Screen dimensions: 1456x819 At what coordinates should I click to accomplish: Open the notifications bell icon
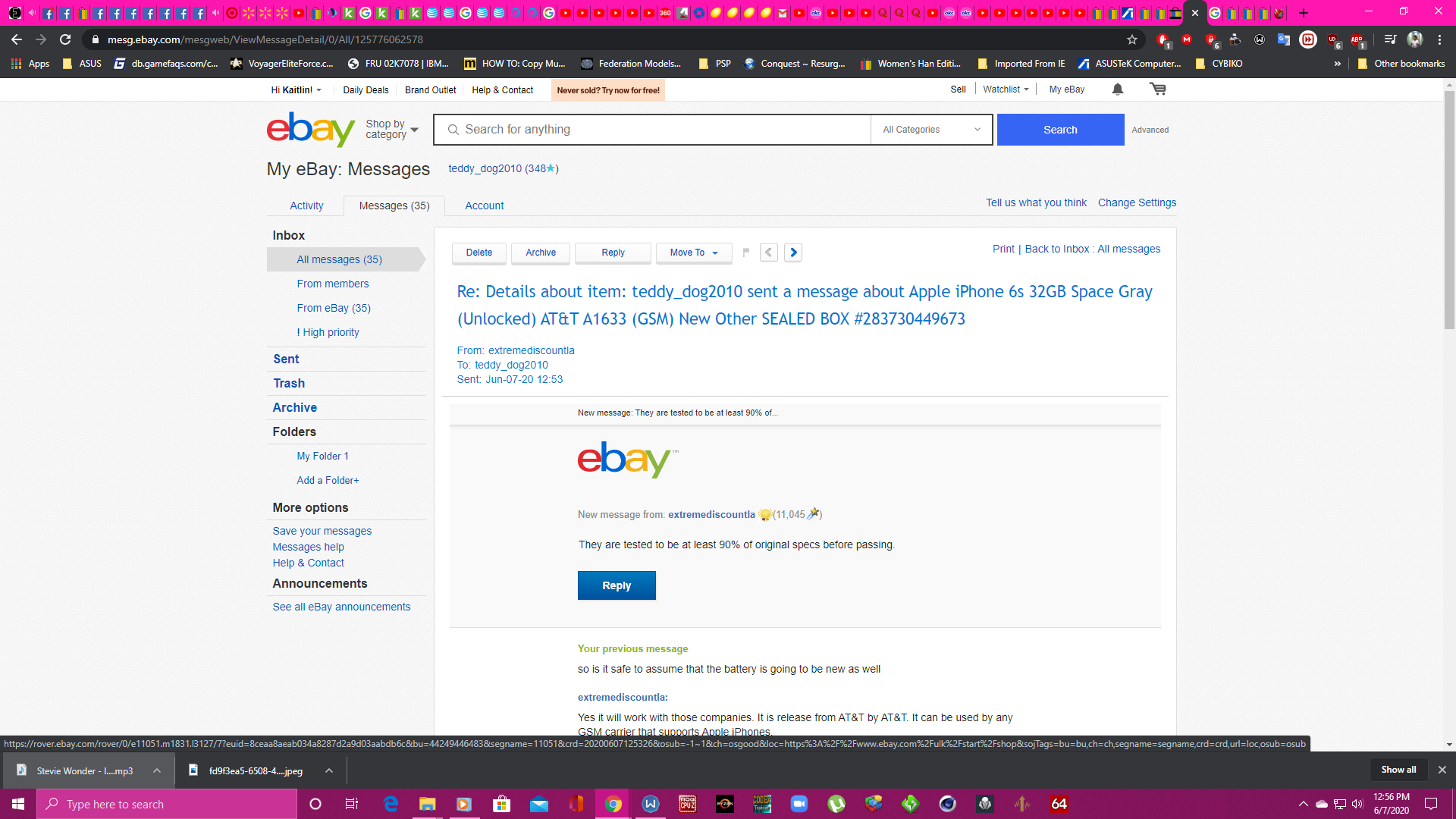(1118, 89)
